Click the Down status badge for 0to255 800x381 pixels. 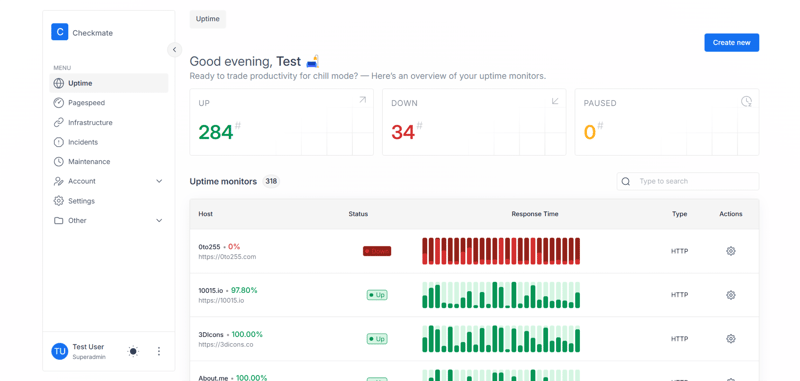coord(377,251)
